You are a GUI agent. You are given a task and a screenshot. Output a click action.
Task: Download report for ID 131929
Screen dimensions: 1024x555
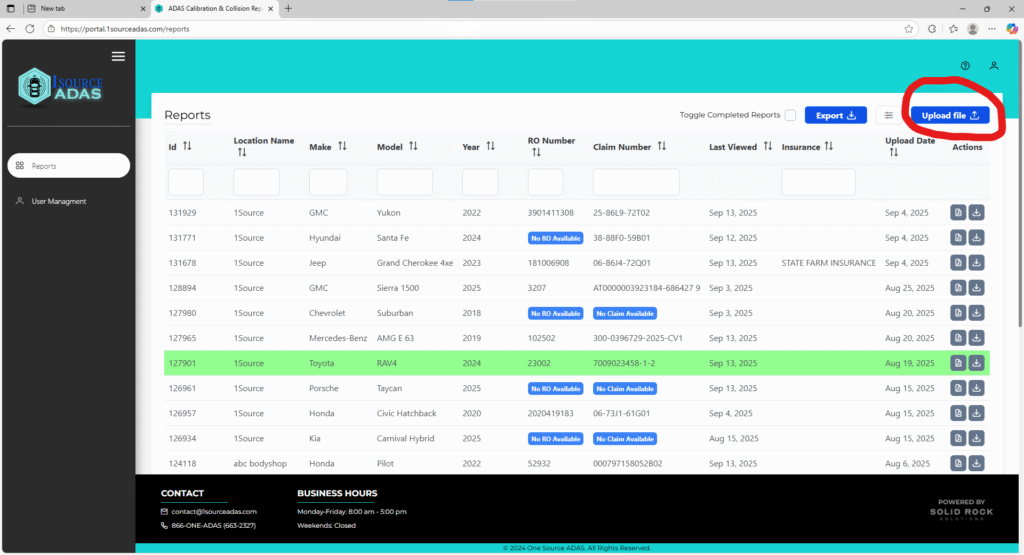(976, 213)
